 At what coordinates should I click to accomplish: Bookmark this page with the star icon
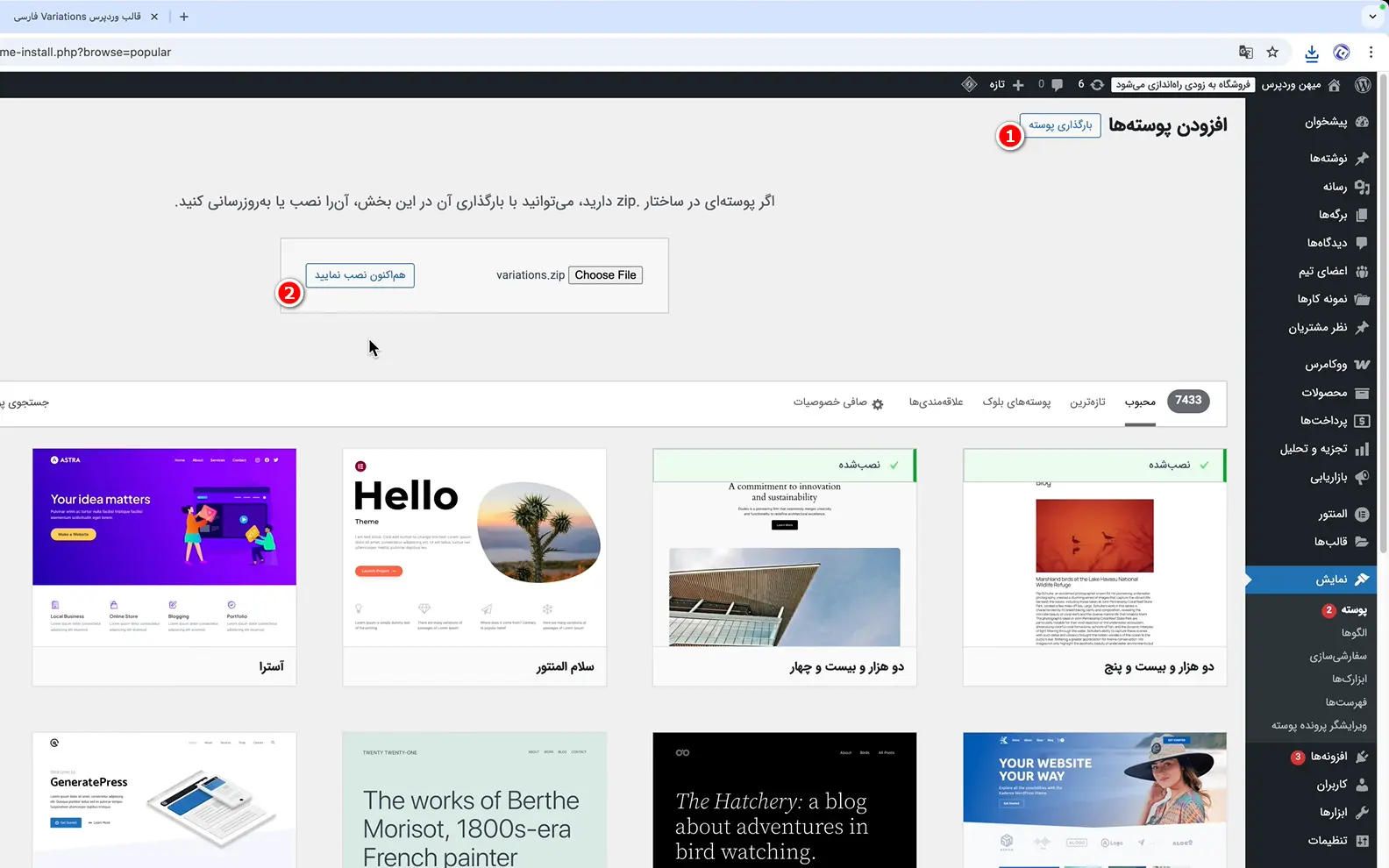[x=1272, y=53]
